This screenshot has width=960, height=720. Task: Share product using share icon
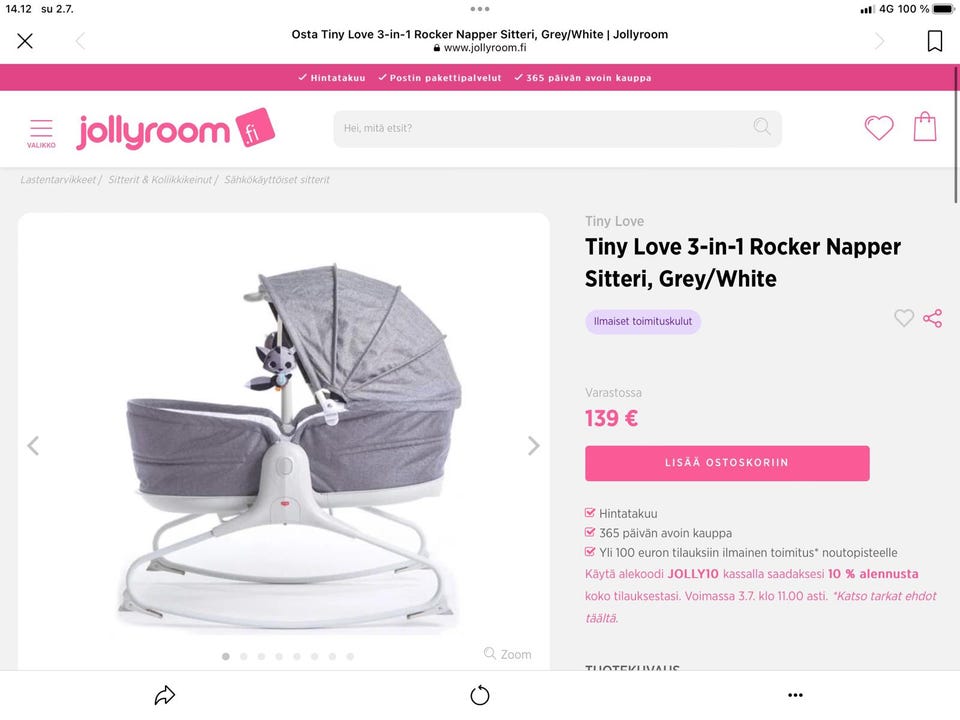[932, 318]
